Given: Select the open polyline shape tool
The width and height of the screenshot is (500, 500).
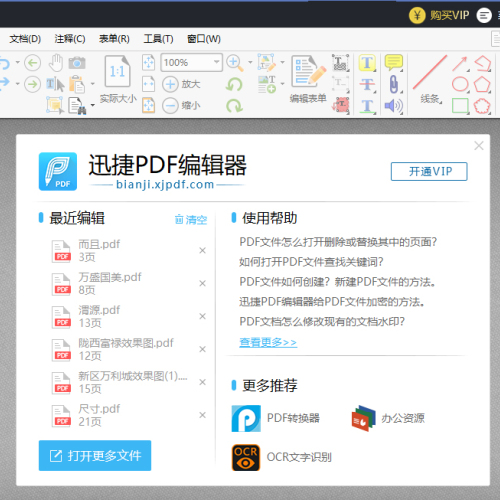Looking at the screenshot, I should (483, 63).
